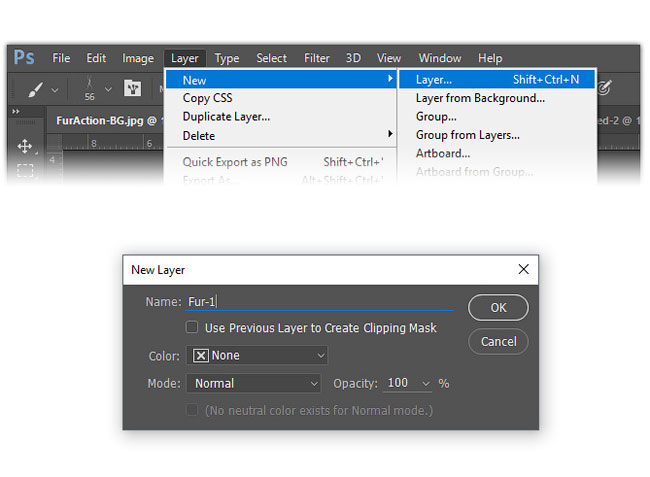
Task: Open the Layer menu
Action: point(184,58)
